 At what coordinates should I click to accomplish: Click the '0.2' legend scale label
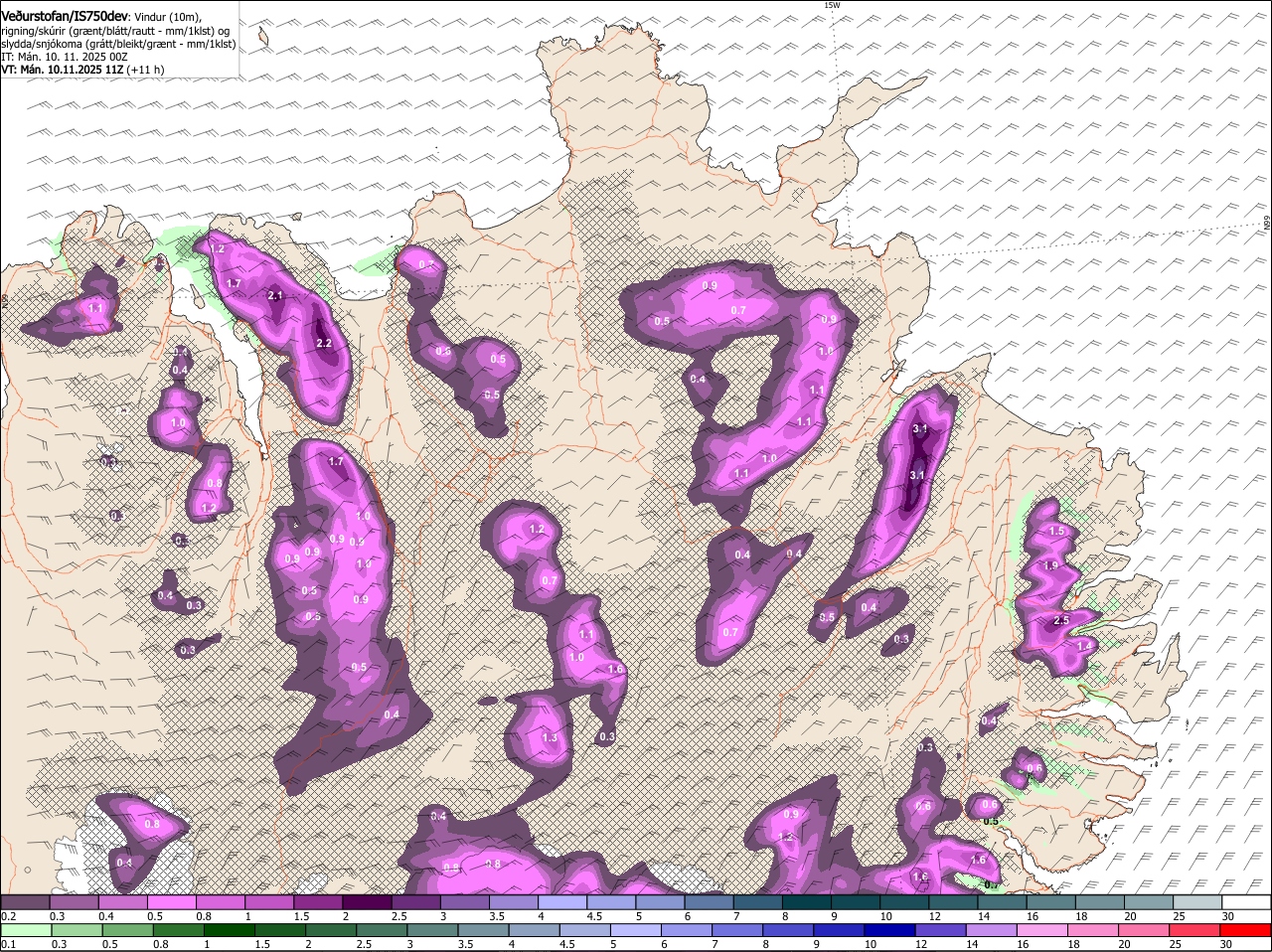(9, 916)
